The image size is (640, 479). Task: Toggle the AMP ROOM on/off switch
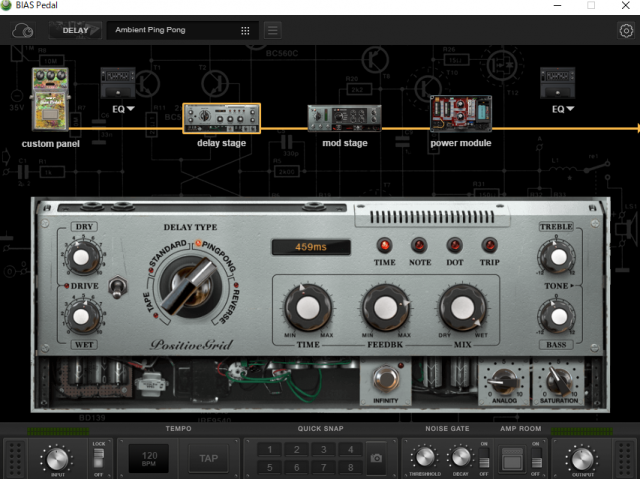click(x=536, y=458)
